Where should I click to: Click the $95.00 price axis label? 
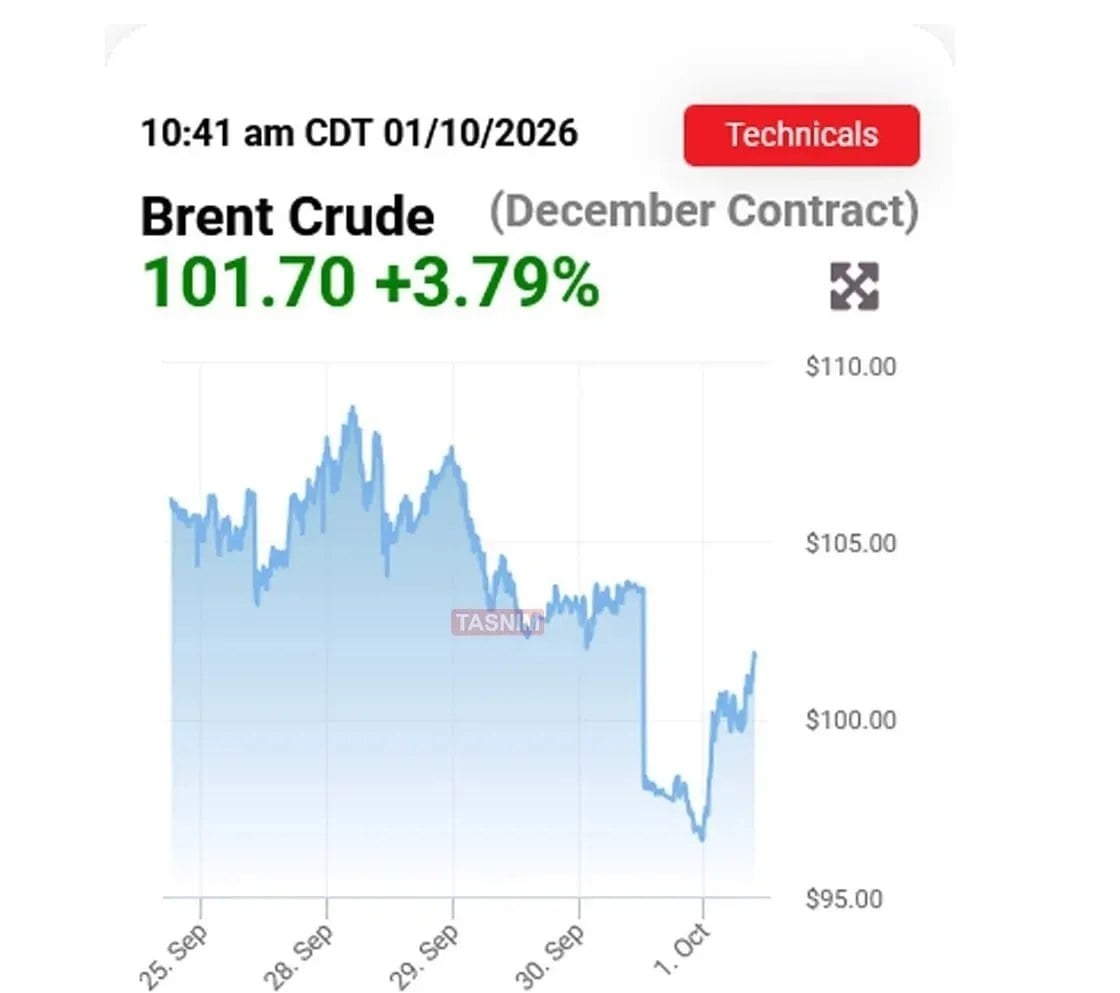(x=844, y=898)
